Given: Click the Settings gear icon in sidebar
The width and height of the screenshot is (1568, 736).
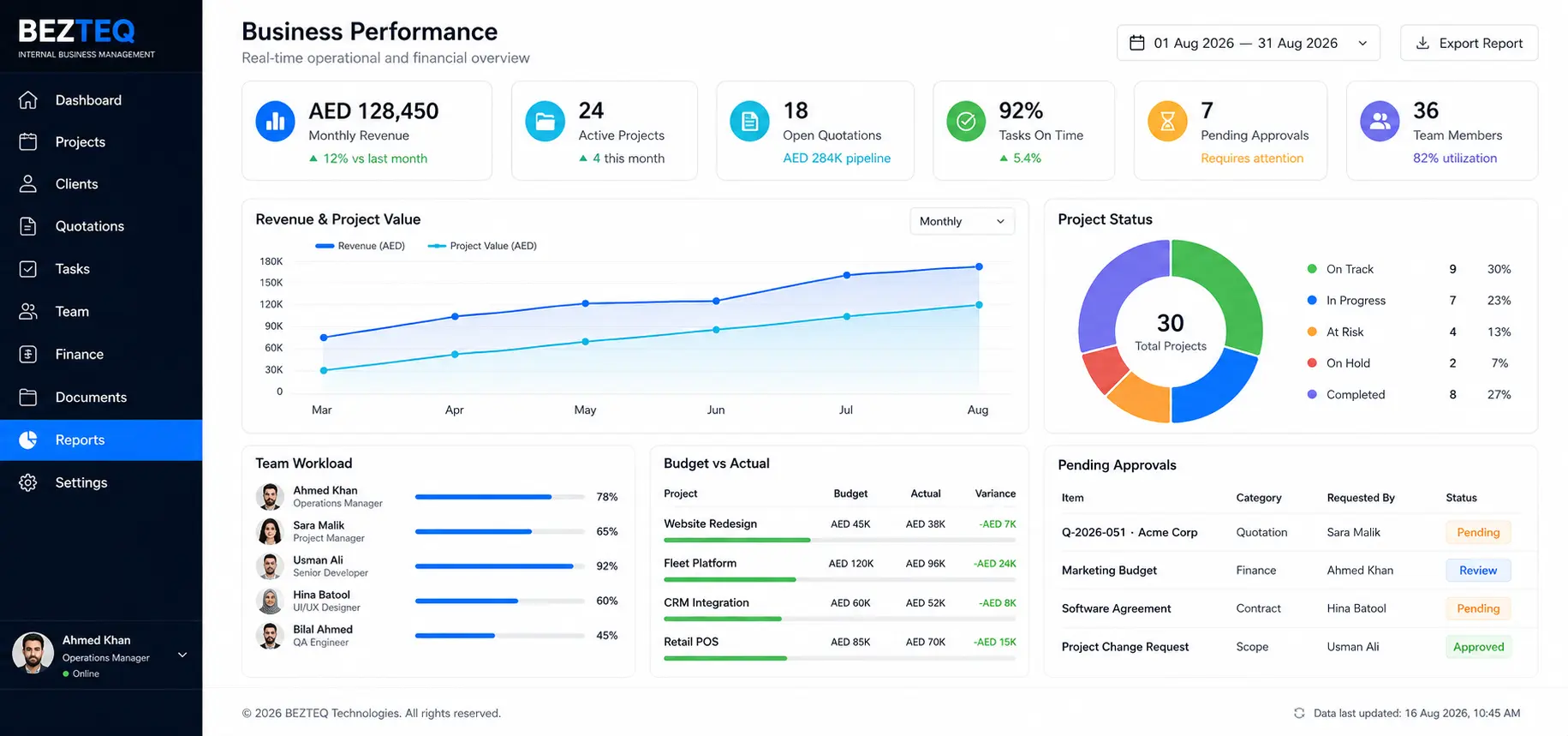Looking at the screenshot, I should point(28,483).
